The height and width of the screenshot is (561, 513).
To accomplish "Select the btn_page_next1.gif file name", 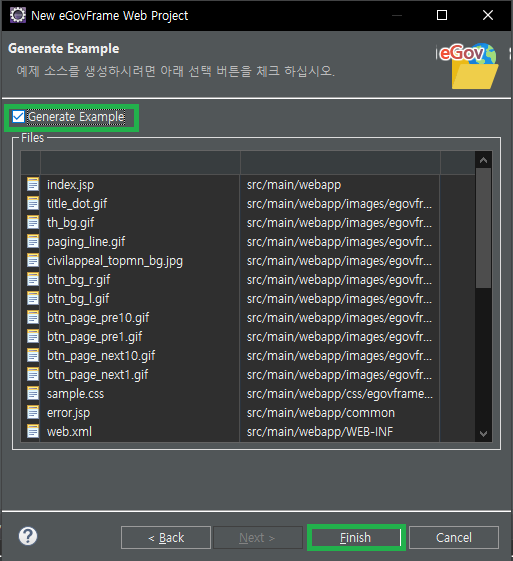I will pos(97,375).
